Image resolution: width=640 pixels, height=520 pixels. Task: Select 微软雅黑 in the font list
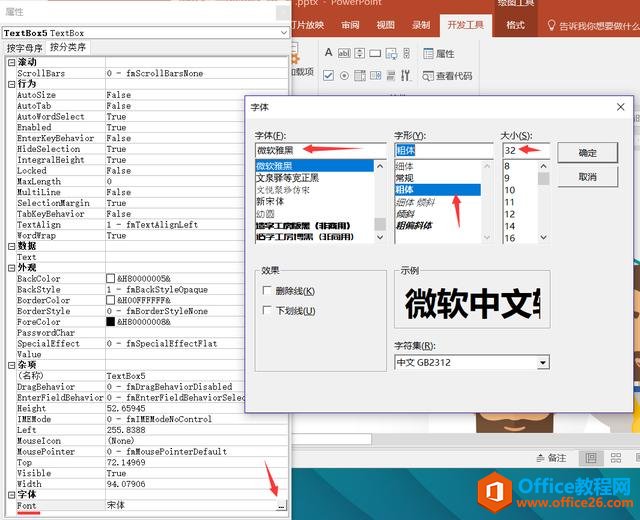click(314, 166)
